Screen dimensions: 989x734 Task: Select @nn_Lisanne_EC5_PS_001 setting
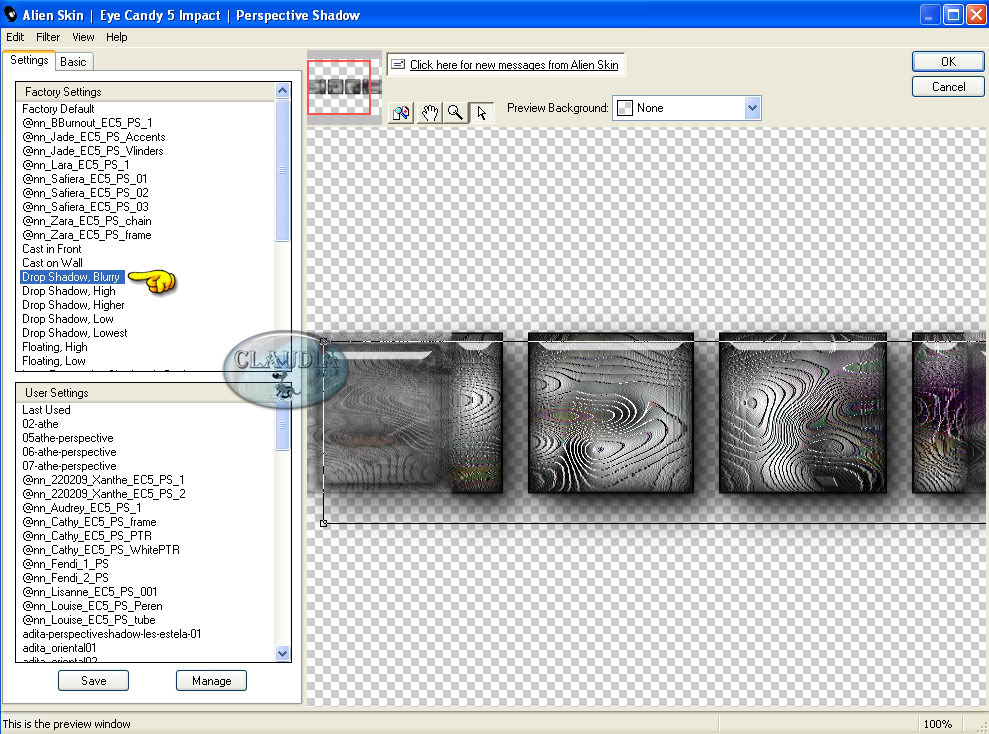(x=90, y=591)
